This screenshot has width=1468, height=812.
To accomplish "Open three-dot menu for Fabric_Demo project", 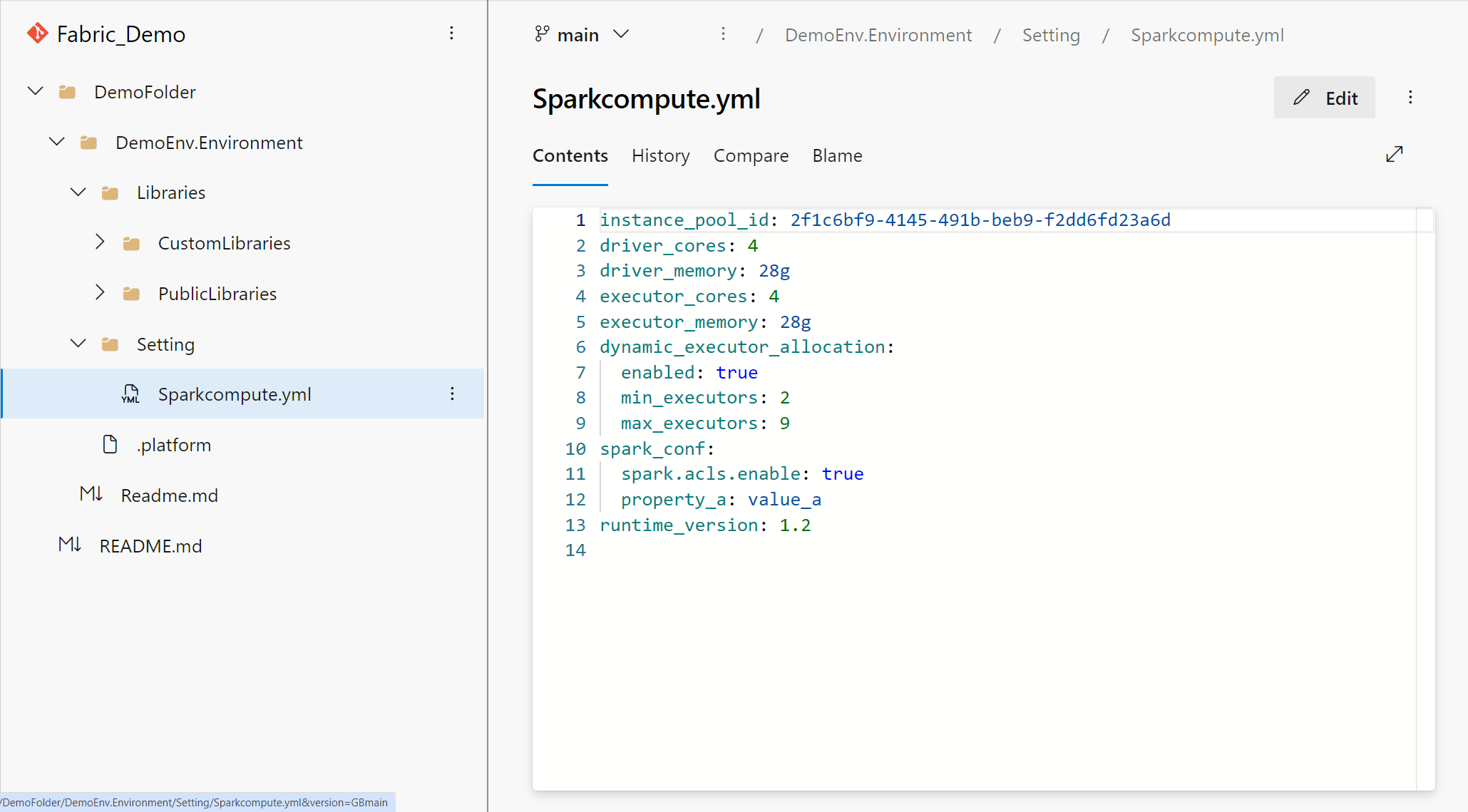I will [452, 33].
